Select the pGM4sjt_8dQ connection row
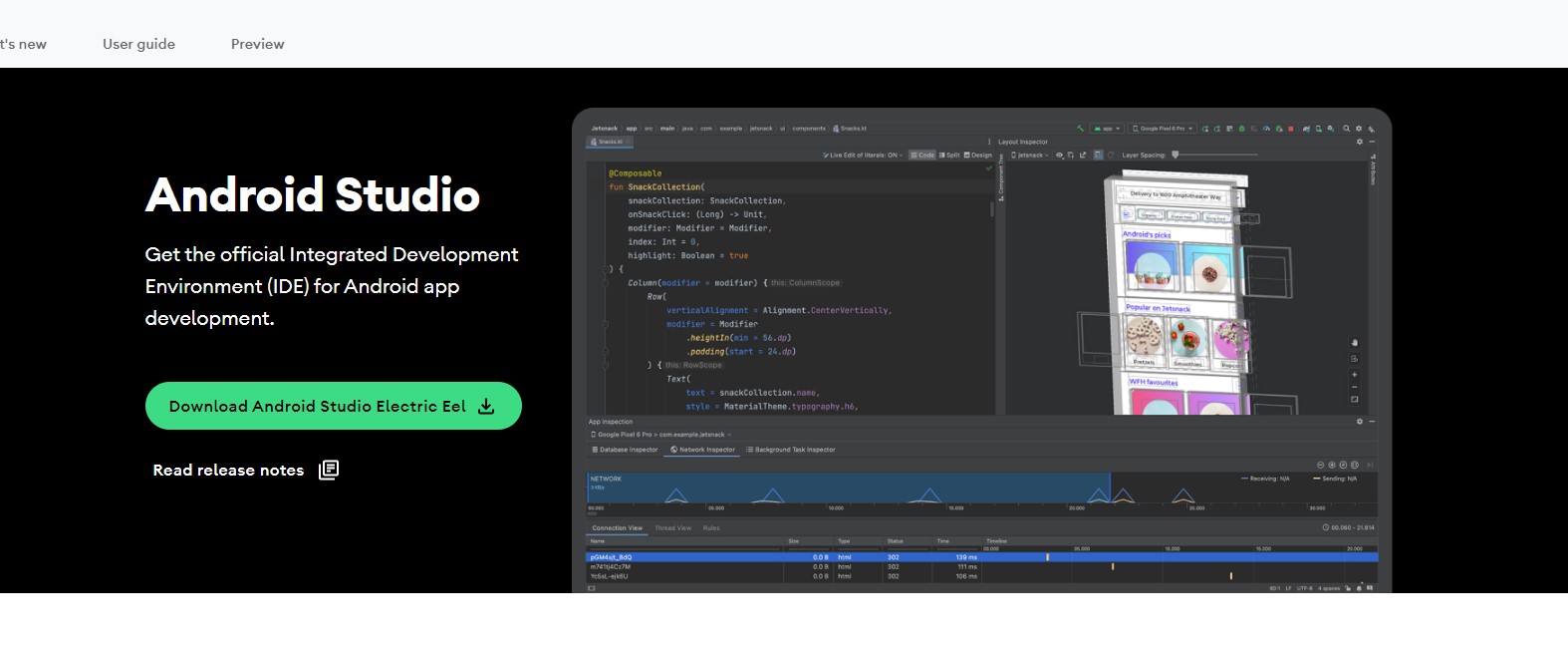 (x=981, y=557)
